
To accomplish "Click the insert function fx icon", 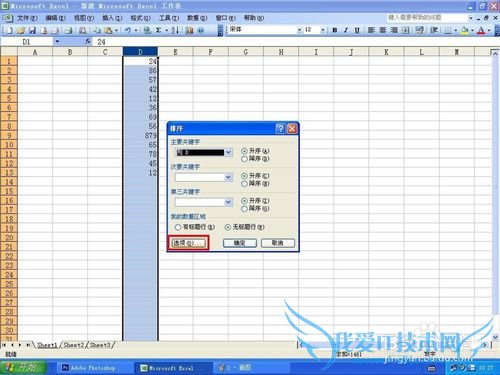I will (x=88, y=42).
